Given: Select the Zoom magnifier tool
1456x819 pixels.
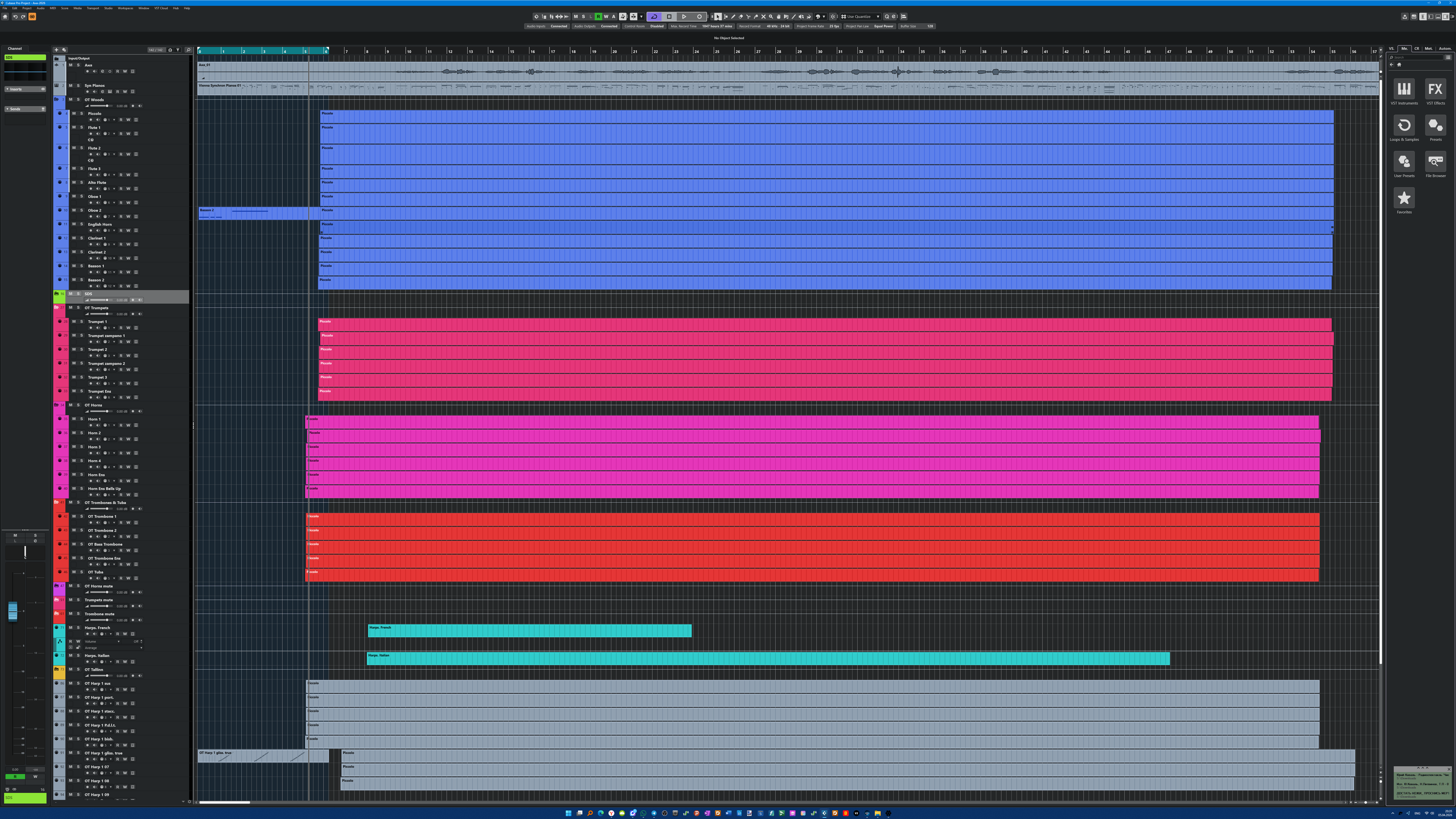Looking at the screenshot, I should click(x=771, y=16).
